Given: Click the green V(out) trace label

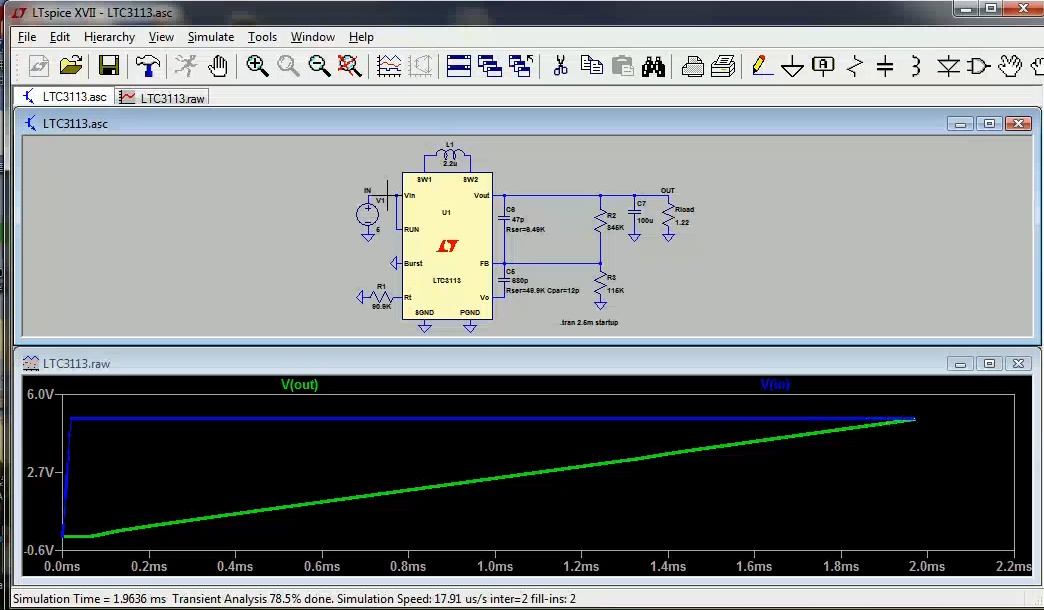Looking at the screenshot, I should coord(300,384).
